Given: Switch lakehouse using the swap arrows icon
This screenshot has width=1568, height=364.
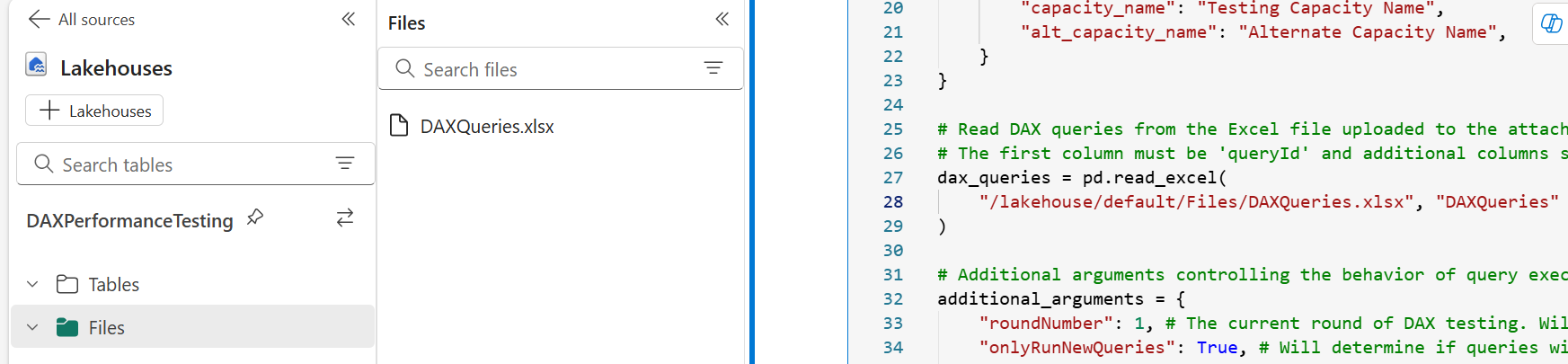Looking at the screenshot, I should click(345, 218).
